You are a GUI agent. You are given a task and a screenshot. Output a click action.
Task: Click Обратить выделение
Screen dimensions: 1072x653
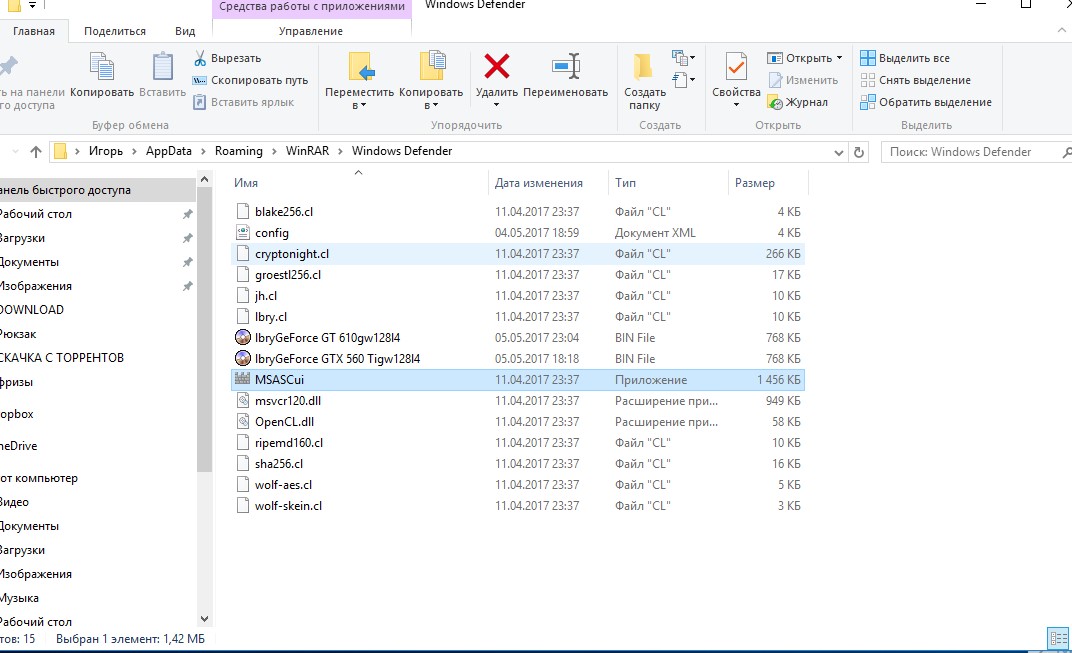point(926,102)
